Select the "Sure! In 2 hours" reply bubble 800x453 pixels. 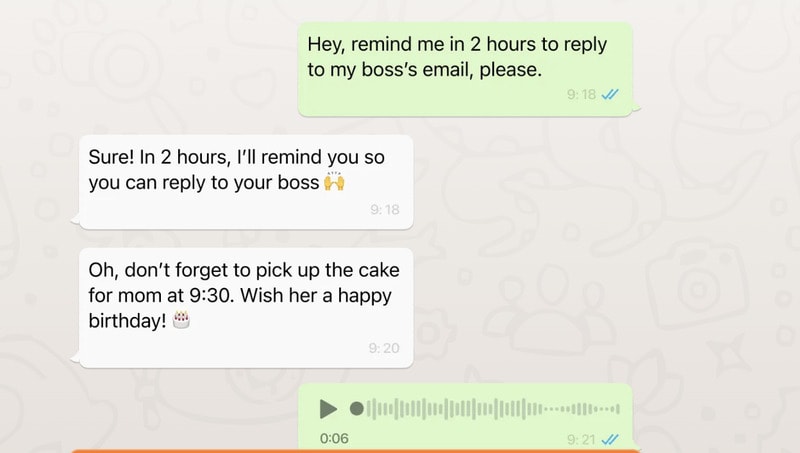pos(246,182)
